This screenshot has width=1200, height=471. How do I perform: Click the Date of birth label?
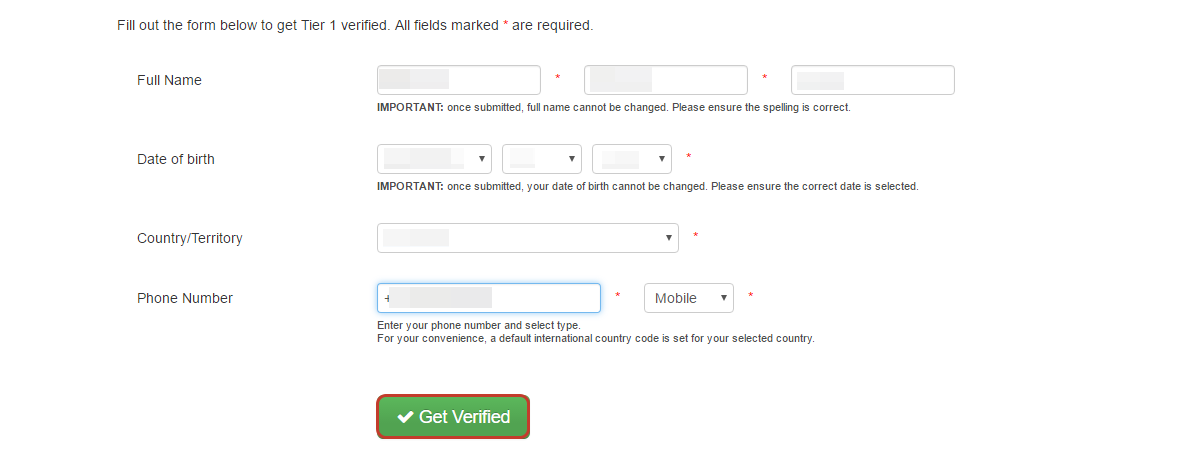pyautogui.click(x=176, y=159)
